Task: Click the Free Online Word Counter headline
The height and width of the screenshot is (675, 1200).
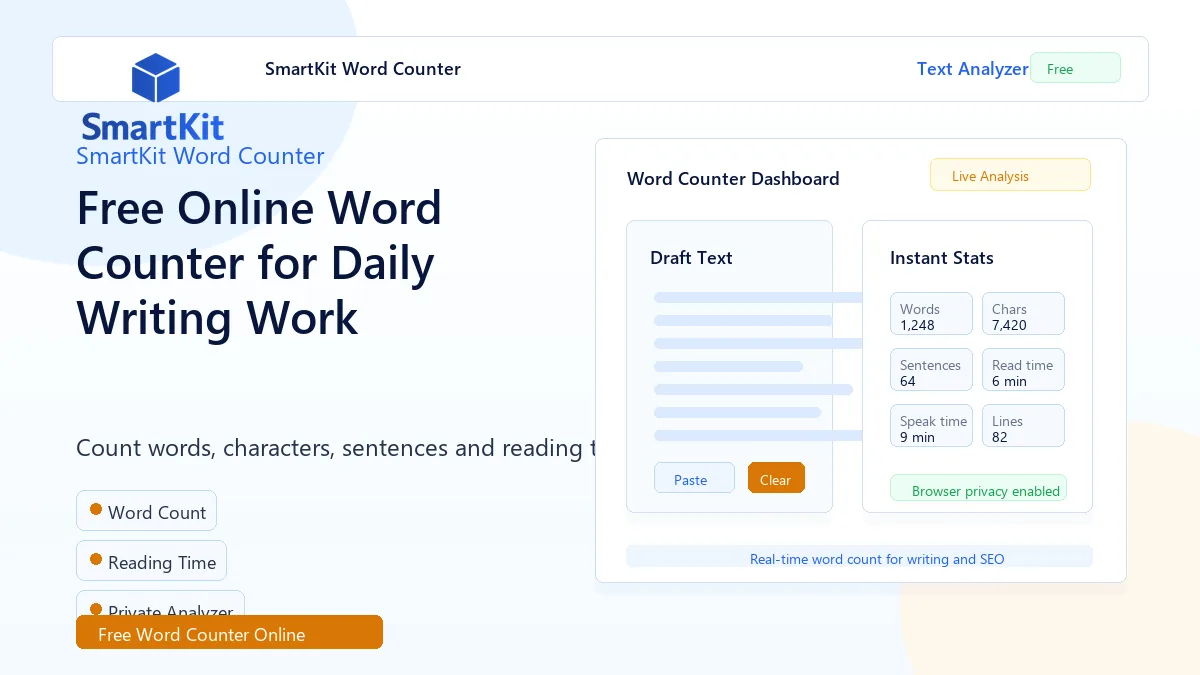Action: pyautogui.click(x=259, y=263)
